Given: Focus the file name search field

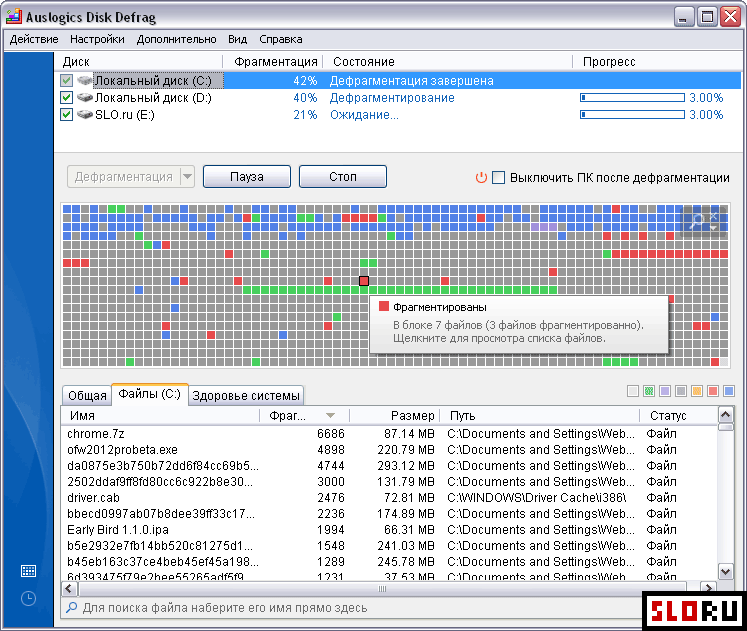Looking at the screenshot, I should (x=353, y=608).
